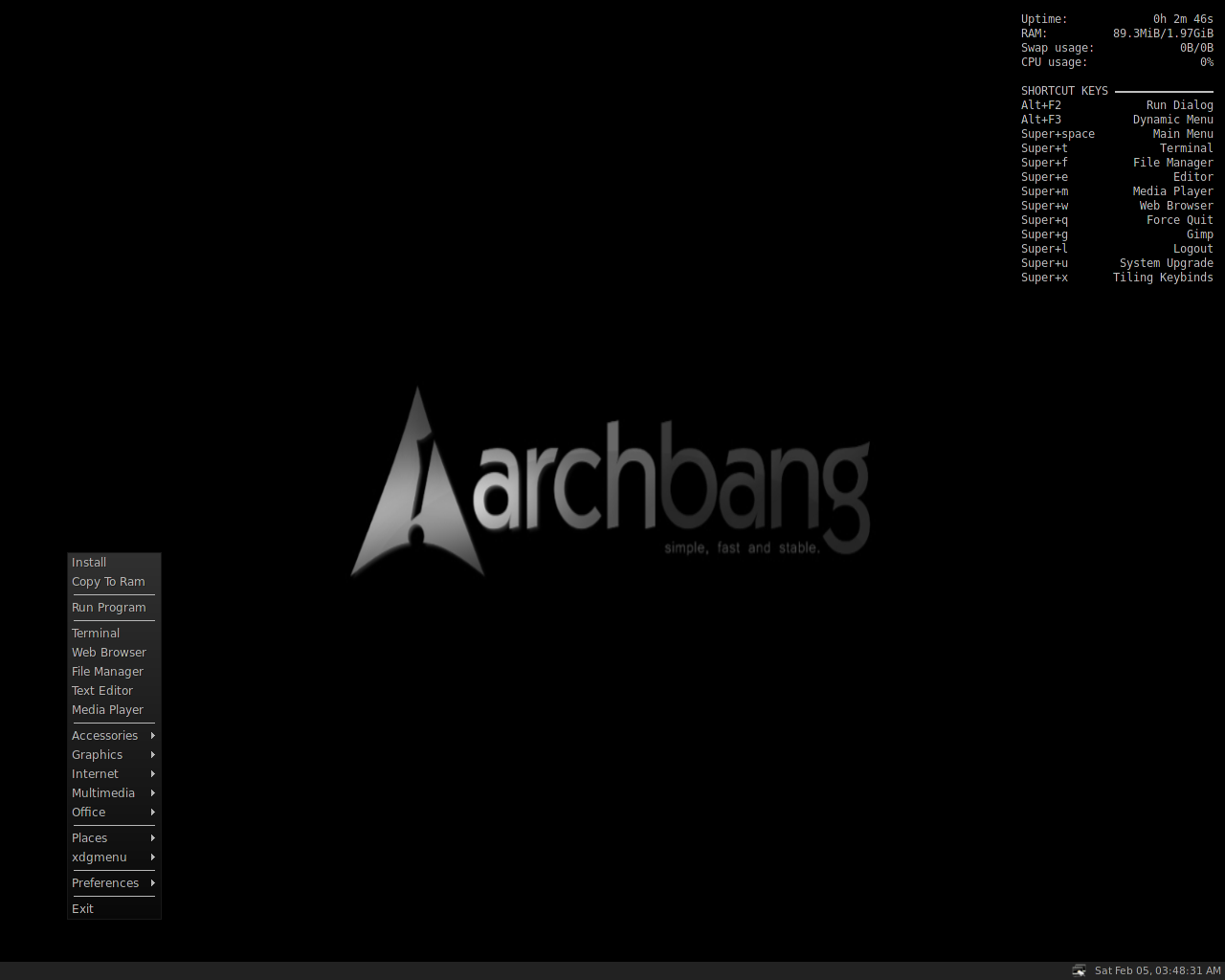Choose Copy To Ram entry
The image size is (1225, 980).
(x=114, y=582)
